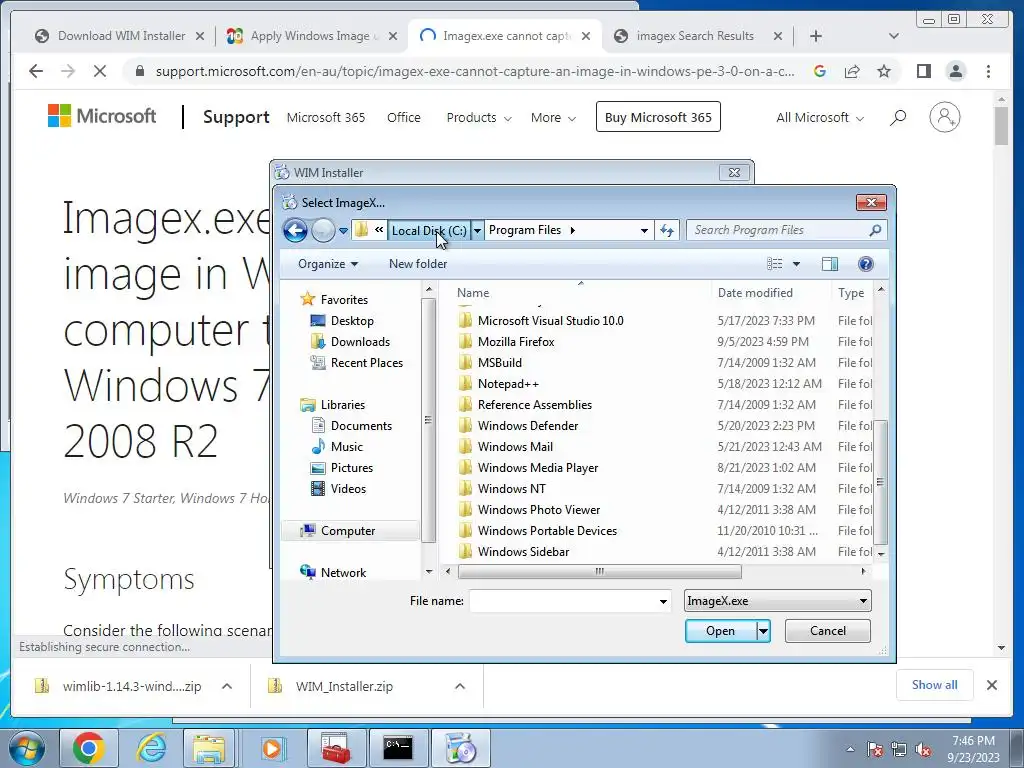Expand the wimlib zip download options chevron
The image size is (1024, 768).
pos(227,686)
